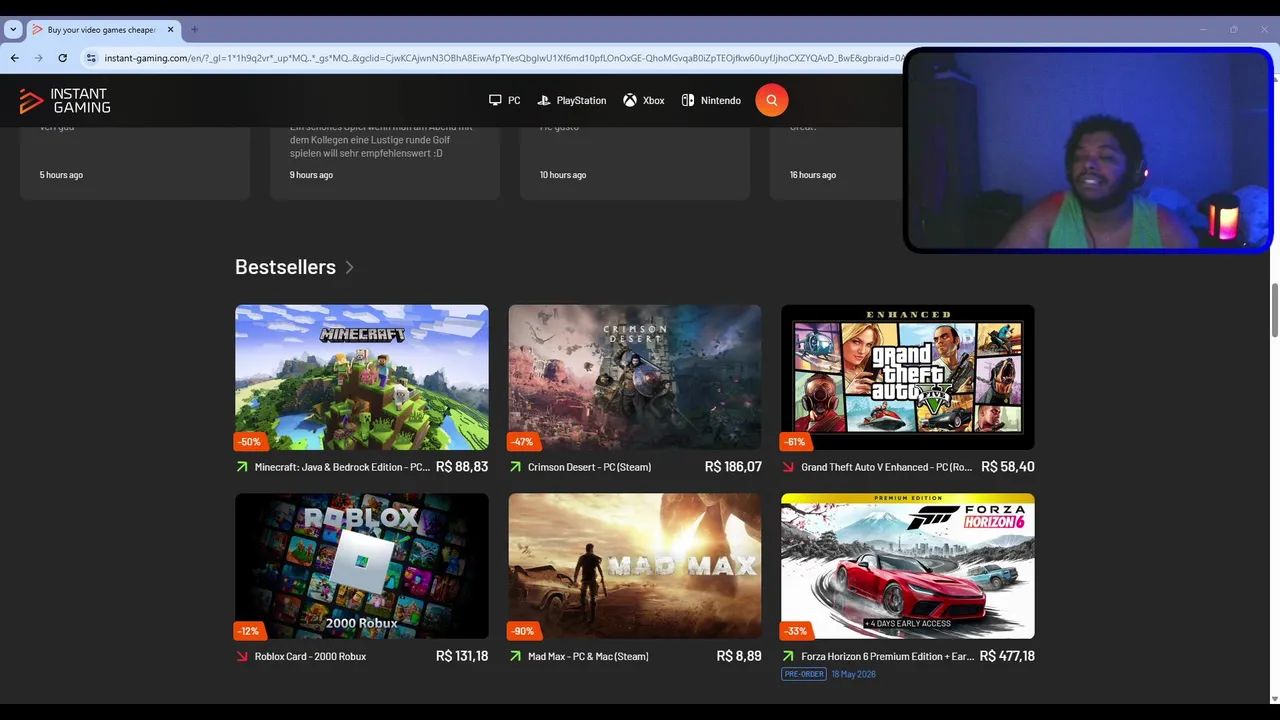Click the 18 May 2026 release date
Viewport: 1280px width, 720px height.
[854, 674]
